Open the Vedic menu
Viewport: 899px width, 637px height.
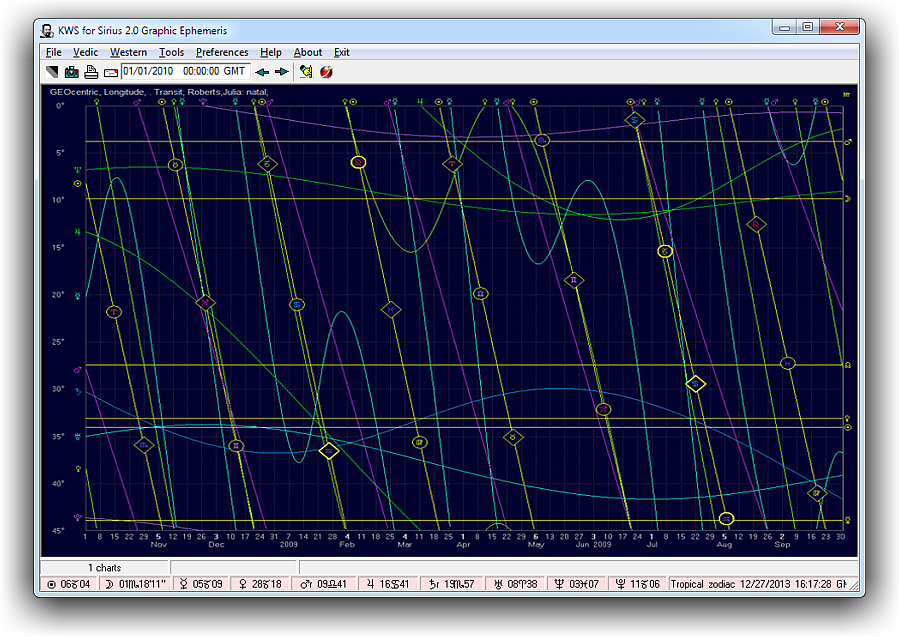(85, 52)
